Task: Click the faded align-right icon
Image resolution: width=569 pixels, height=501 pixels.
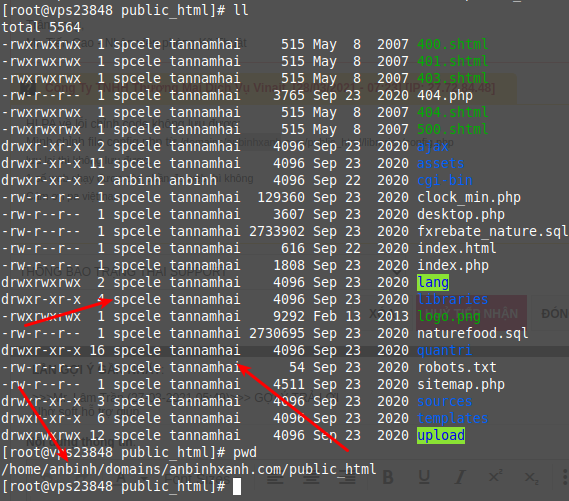Action: 347,478
